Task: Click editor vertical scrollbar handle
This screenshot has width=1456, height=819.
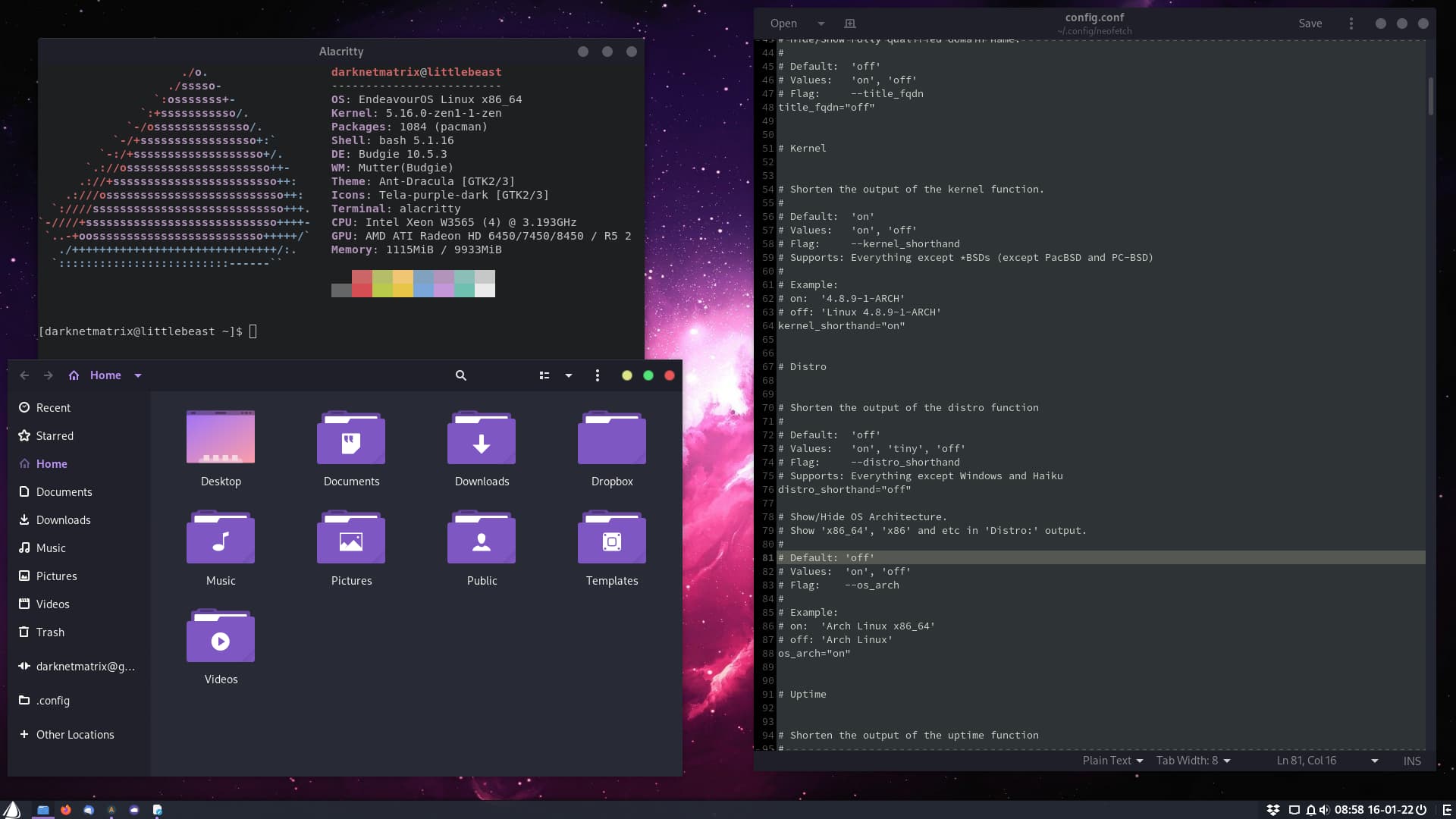Action: tap(1431, 96)
